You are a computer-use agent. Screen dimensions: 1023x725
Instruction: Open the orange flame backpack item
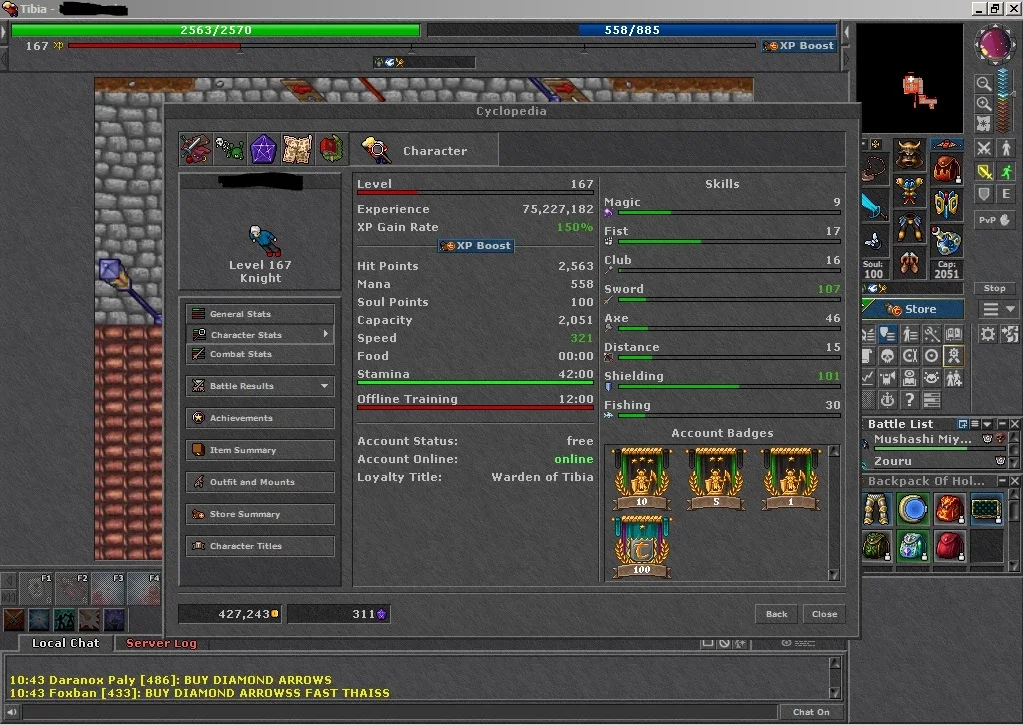tap(949, 509)
